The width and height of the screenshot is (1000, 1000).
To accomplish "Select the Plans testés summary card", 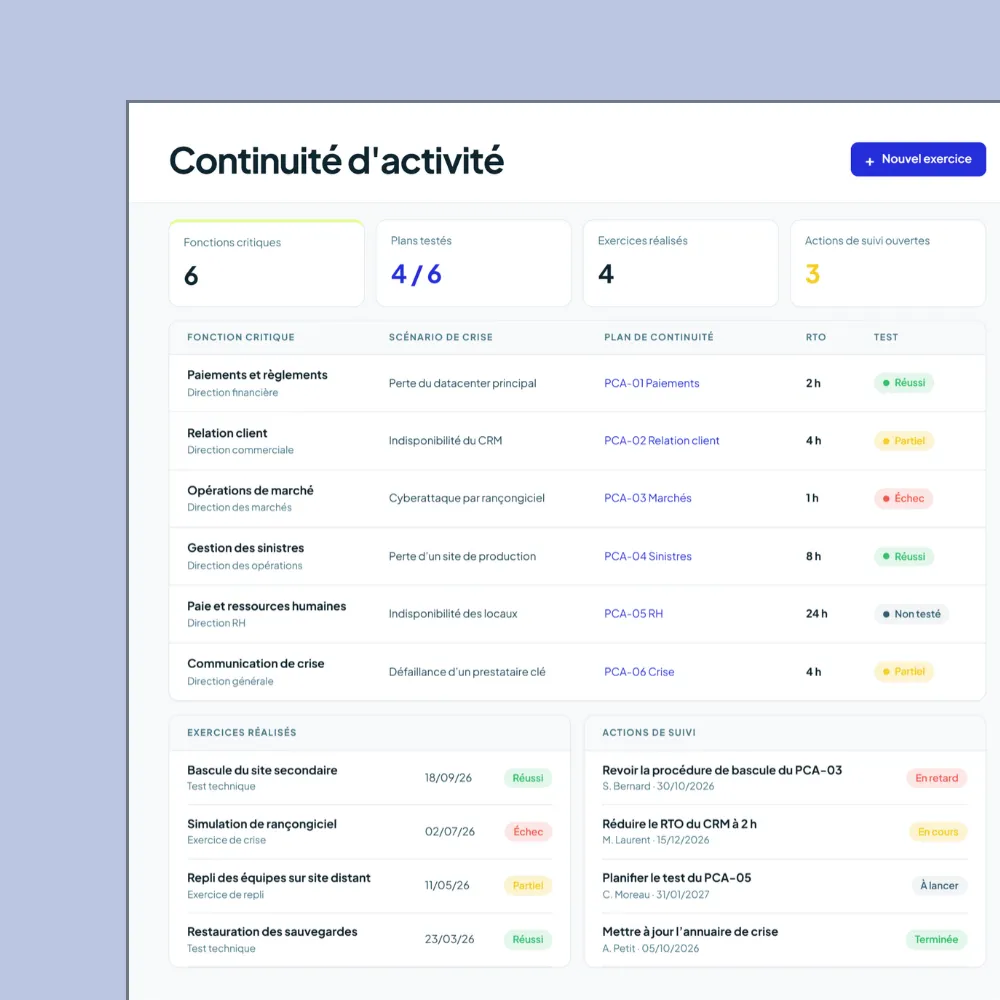I will [474, 263].
